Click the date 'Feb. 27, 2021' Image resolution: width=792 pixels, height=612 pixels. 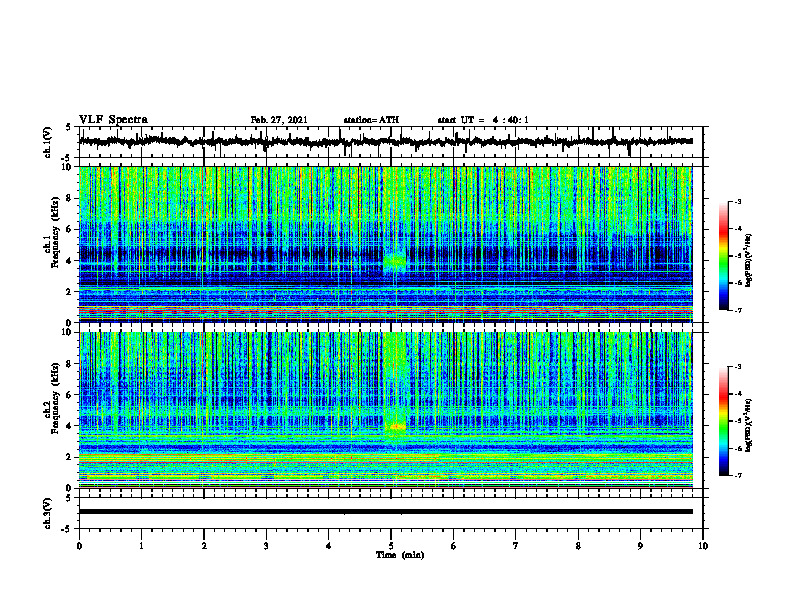(279, 120)
